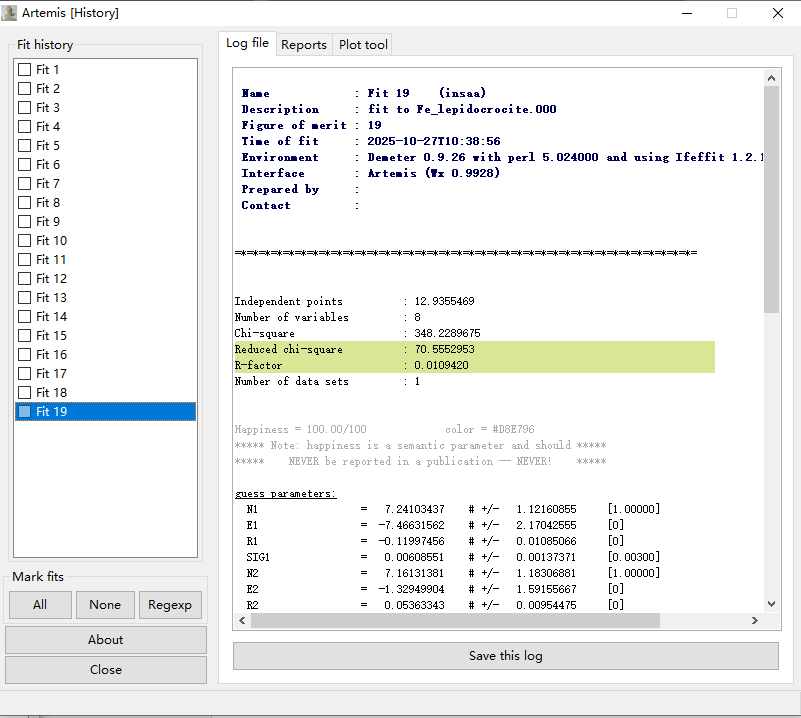801x718 pixels.
Task: Click the None button to unmark fits
Action: point(105,604)
